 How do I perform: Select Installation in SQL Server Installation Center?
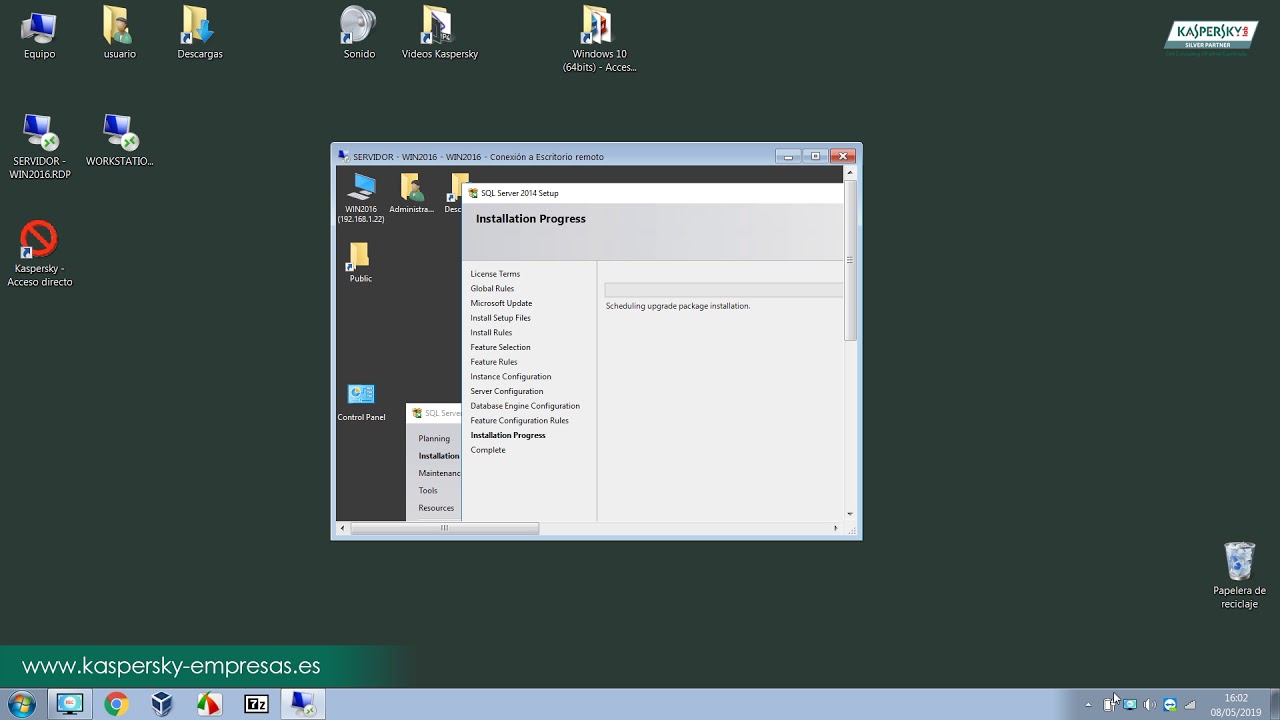439,456
